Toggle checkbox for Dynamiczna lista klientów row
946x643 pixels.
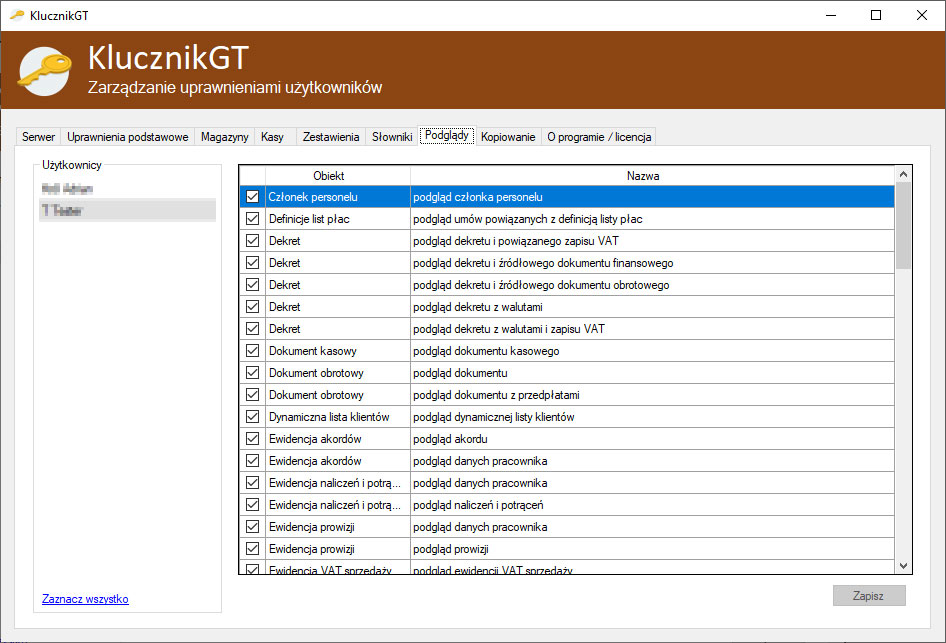[252, 416]
